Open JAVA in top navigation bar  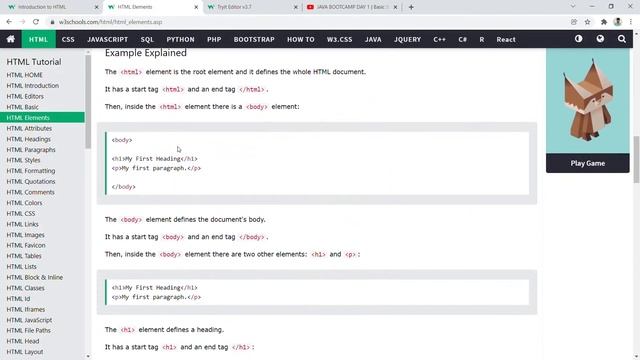point(373,39)
